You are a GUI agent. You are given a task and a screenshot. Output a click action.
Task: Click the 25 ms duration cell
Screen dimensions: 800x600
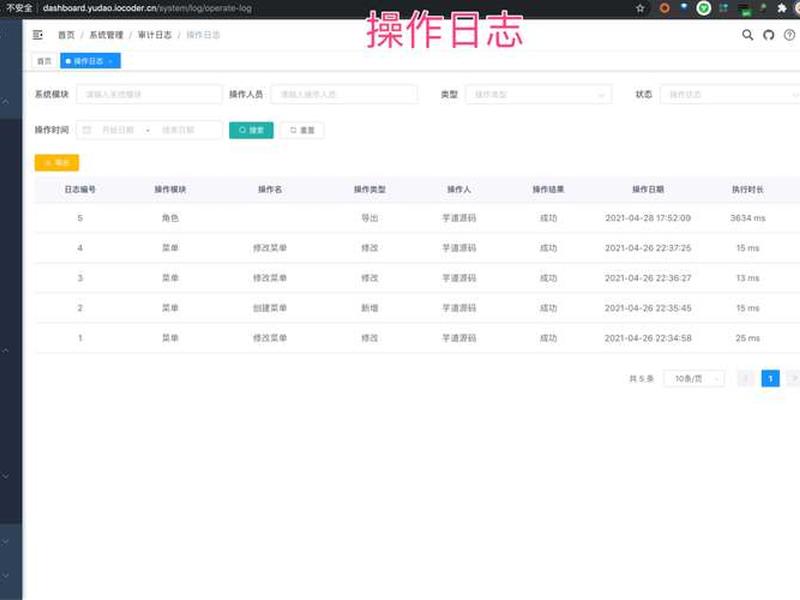(747, 338)
